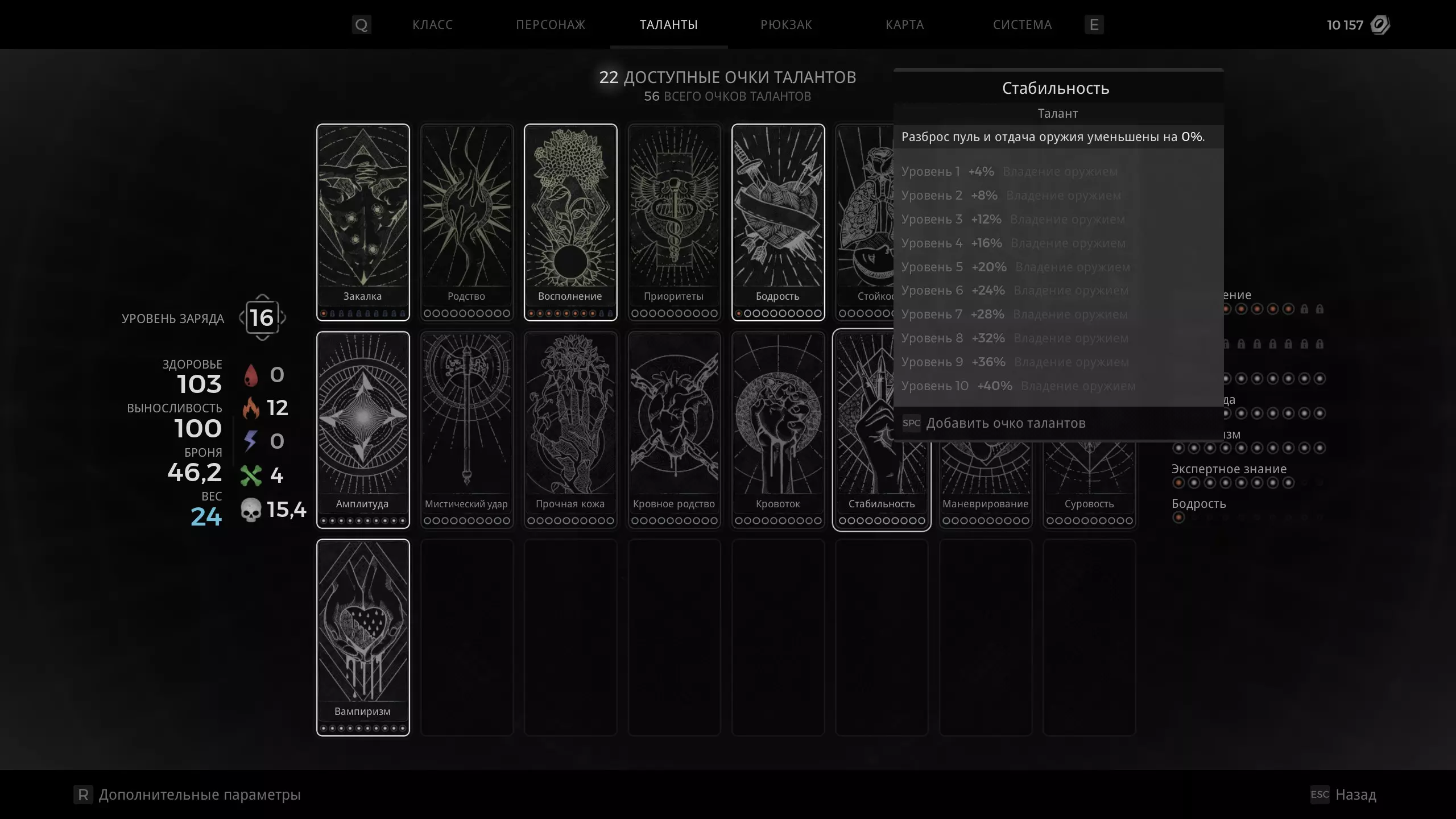This screenshot has width=1456, height=819.
Task: Click the Кровное родство talent card
Action: [x=675, y=430]
